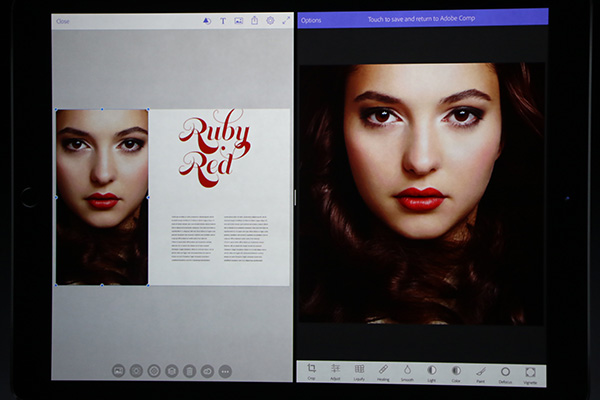Viewport: 600px width, 400px height.
Task: Open the Light adjustment tool
Action: pyautogui.click(x=432, y=370)
